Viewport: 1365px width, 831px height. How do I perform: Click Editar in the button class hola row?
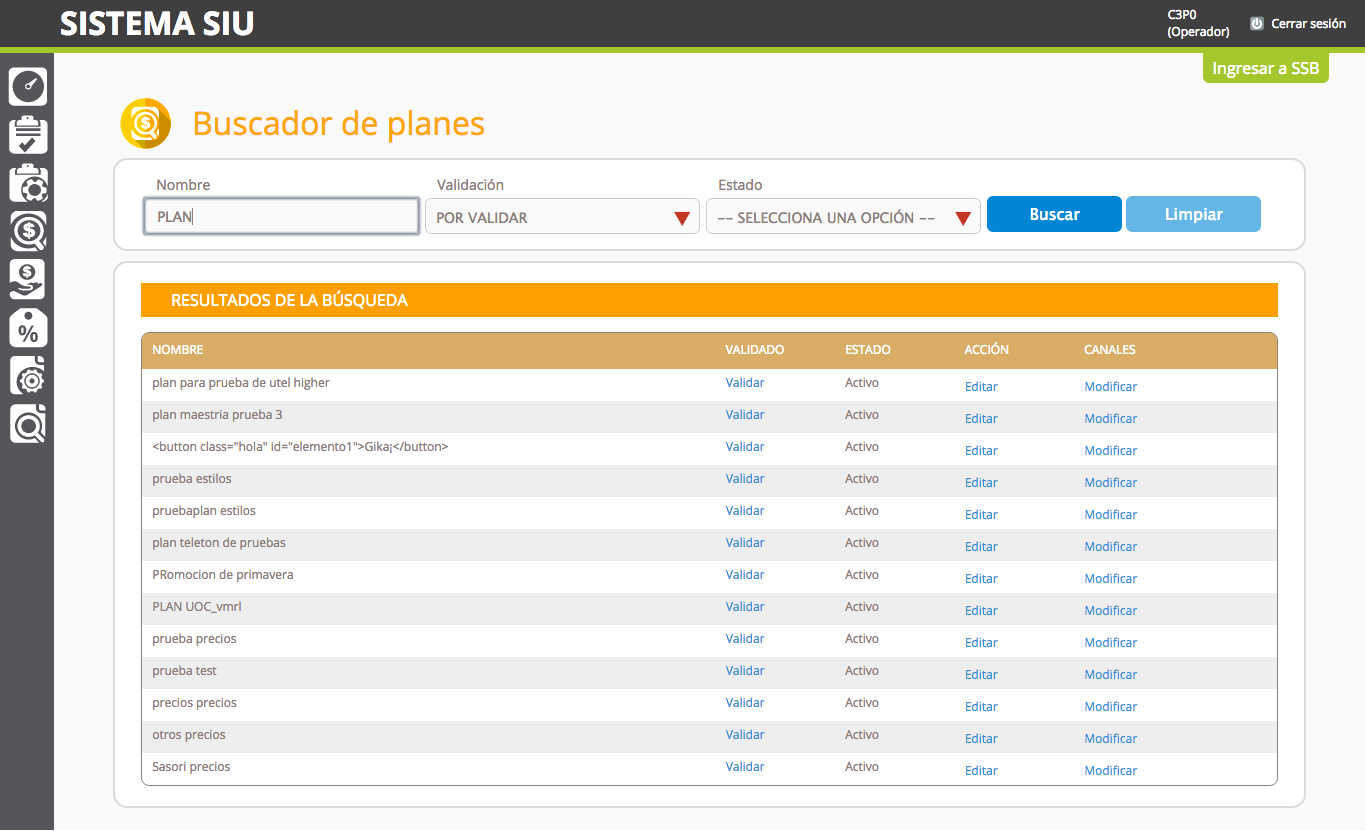(x=981, y=451)
